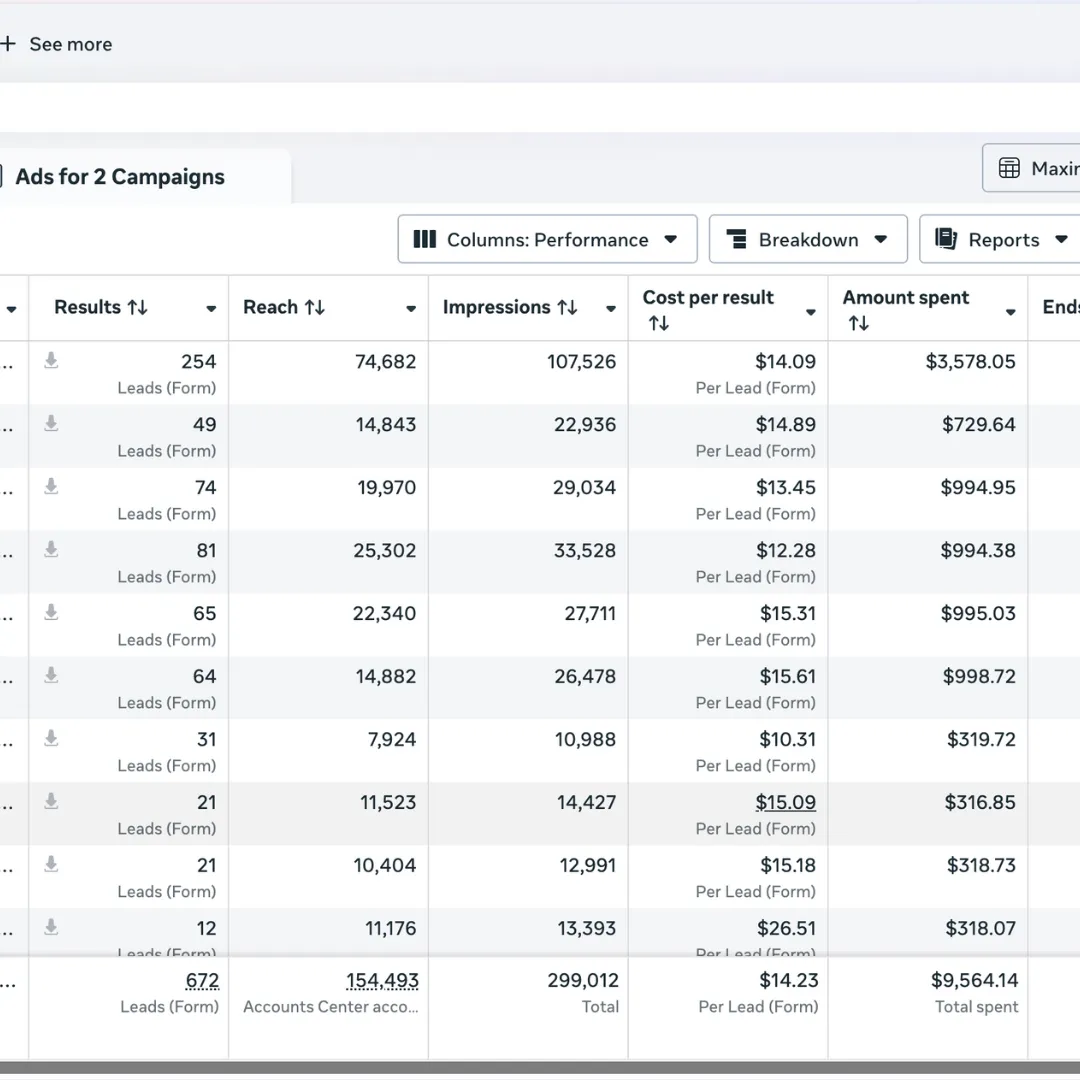The image size is (1080, 1080).
Task: Click the underlined $15.09 cost value
Action: [785, 802]
